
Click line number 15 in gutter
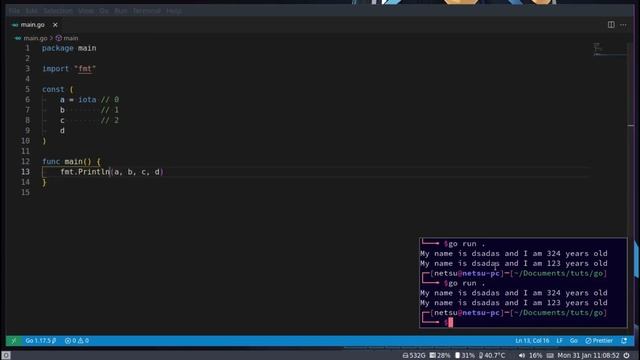point(25,192)
